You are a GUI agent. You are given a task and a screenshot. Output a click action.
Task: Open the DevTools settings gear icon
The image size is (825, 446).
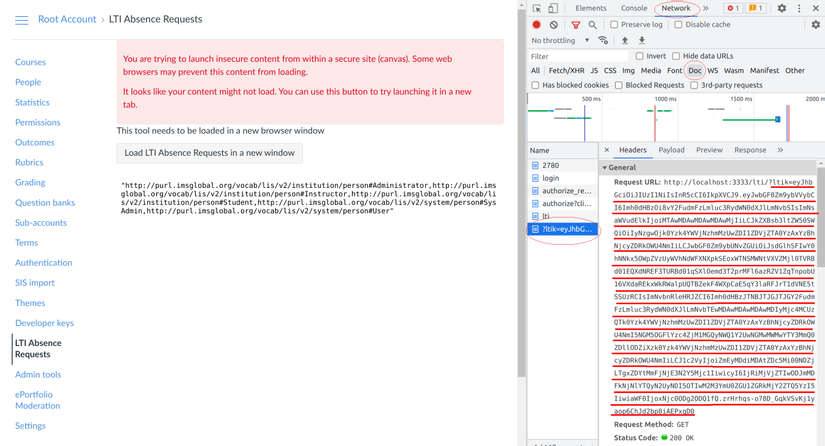click(x=782, y=8)
